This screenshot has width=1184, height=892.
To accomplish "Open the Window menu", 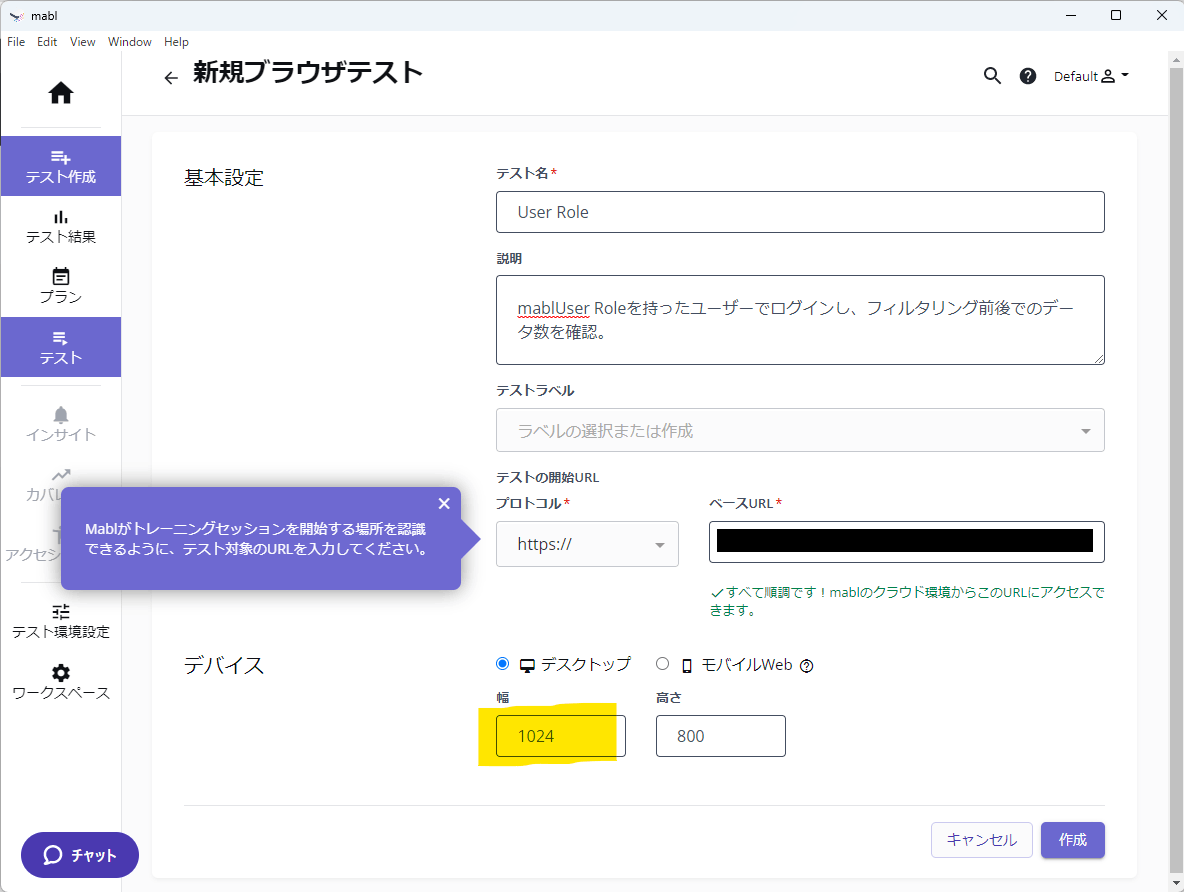I will tap(129, 42).
